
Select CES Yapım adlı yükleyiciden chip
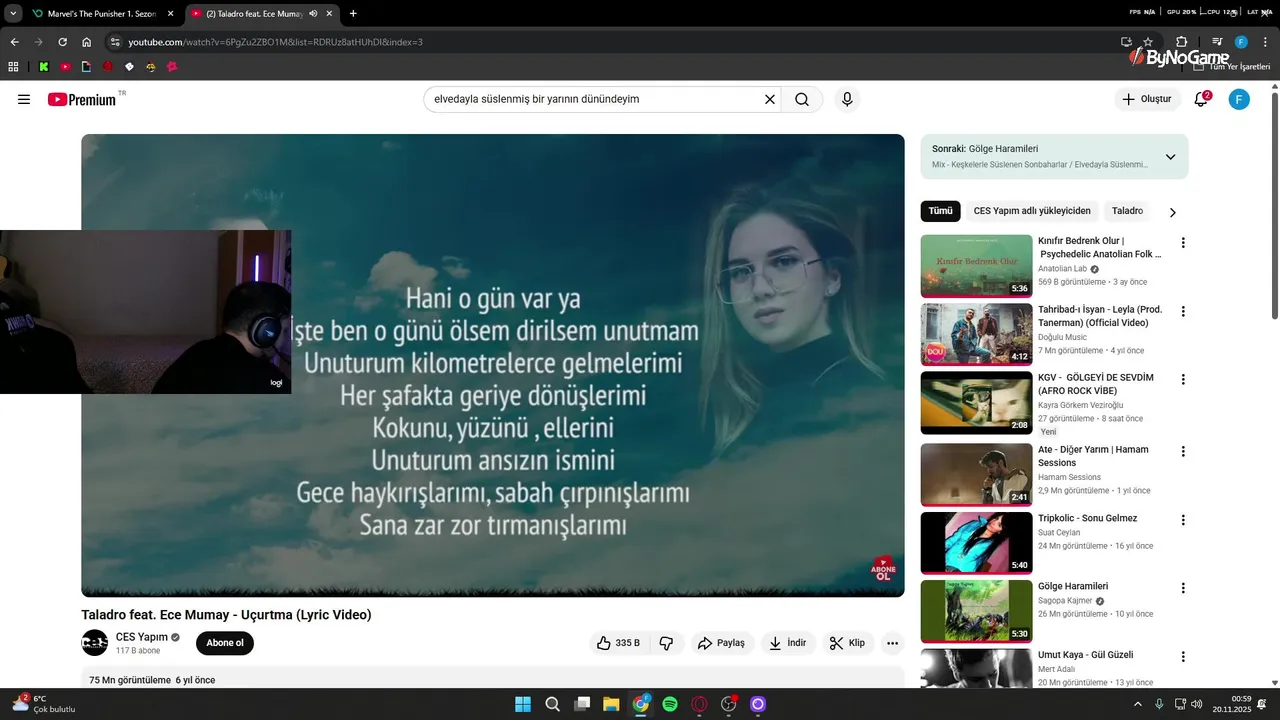(x=1032, y=211)
